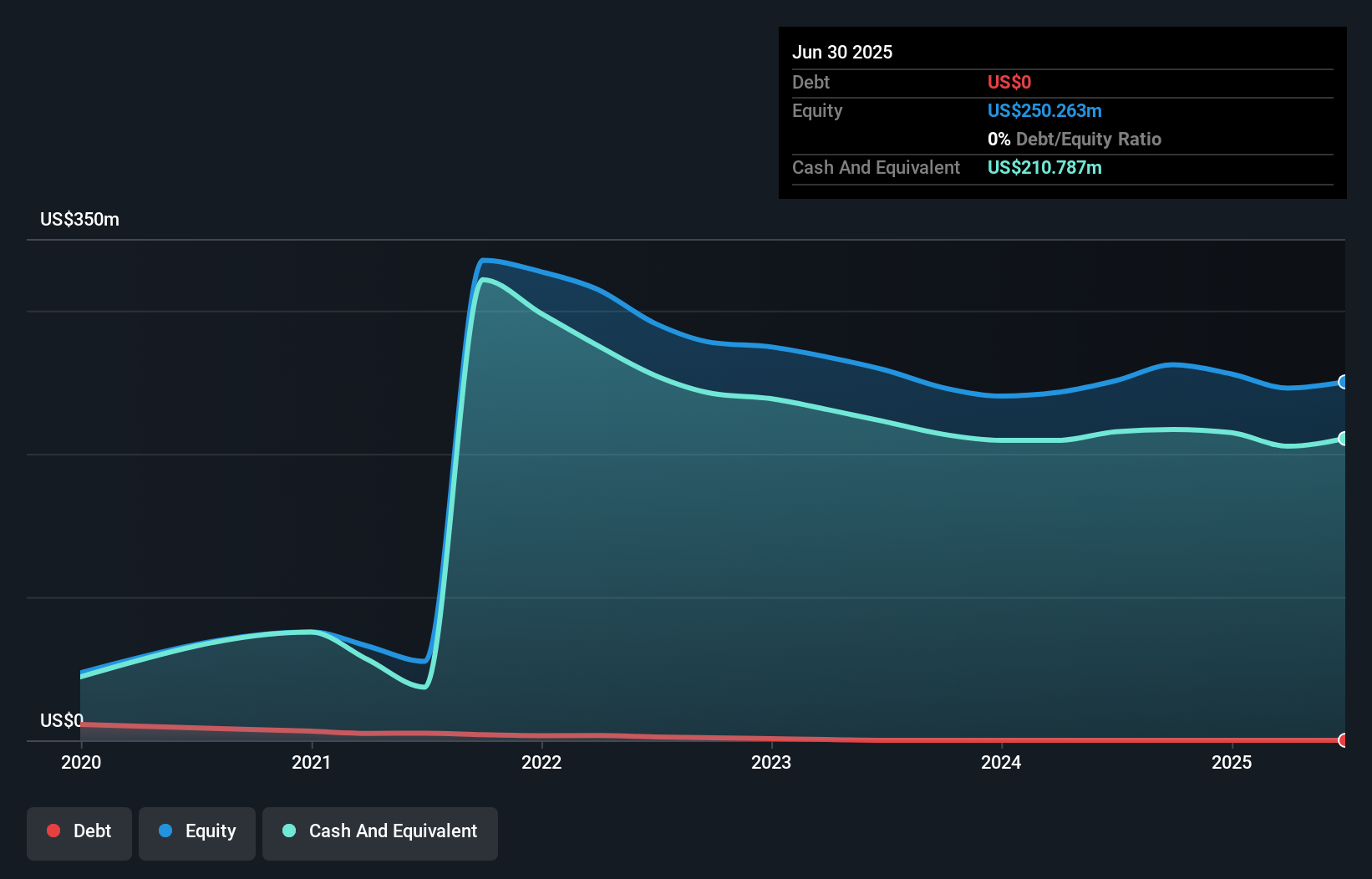Toggle the Equity series in legend

[x=197, y=832]
